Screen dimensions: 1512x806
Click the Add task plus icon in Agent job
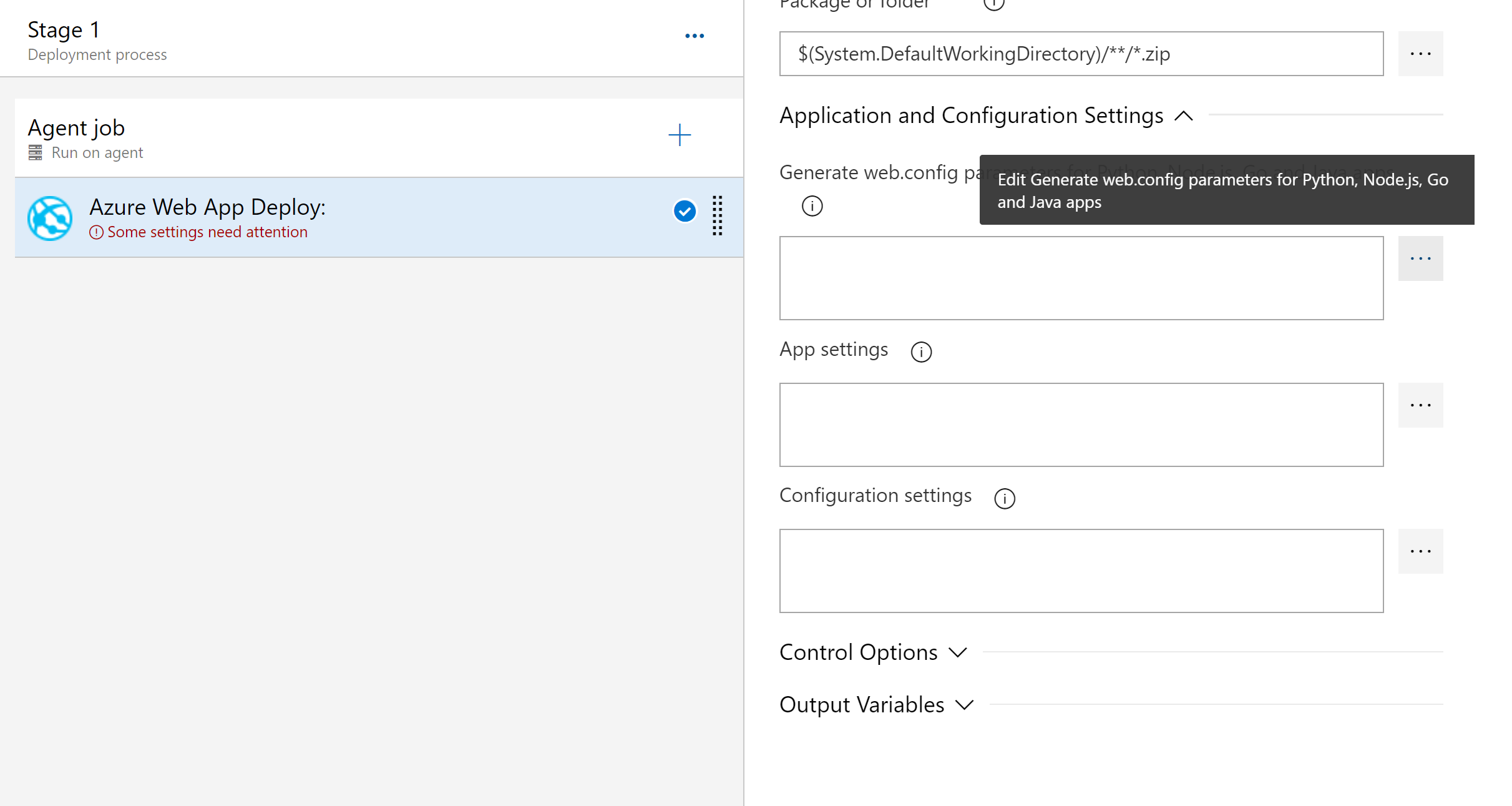[x=679, y=135]
